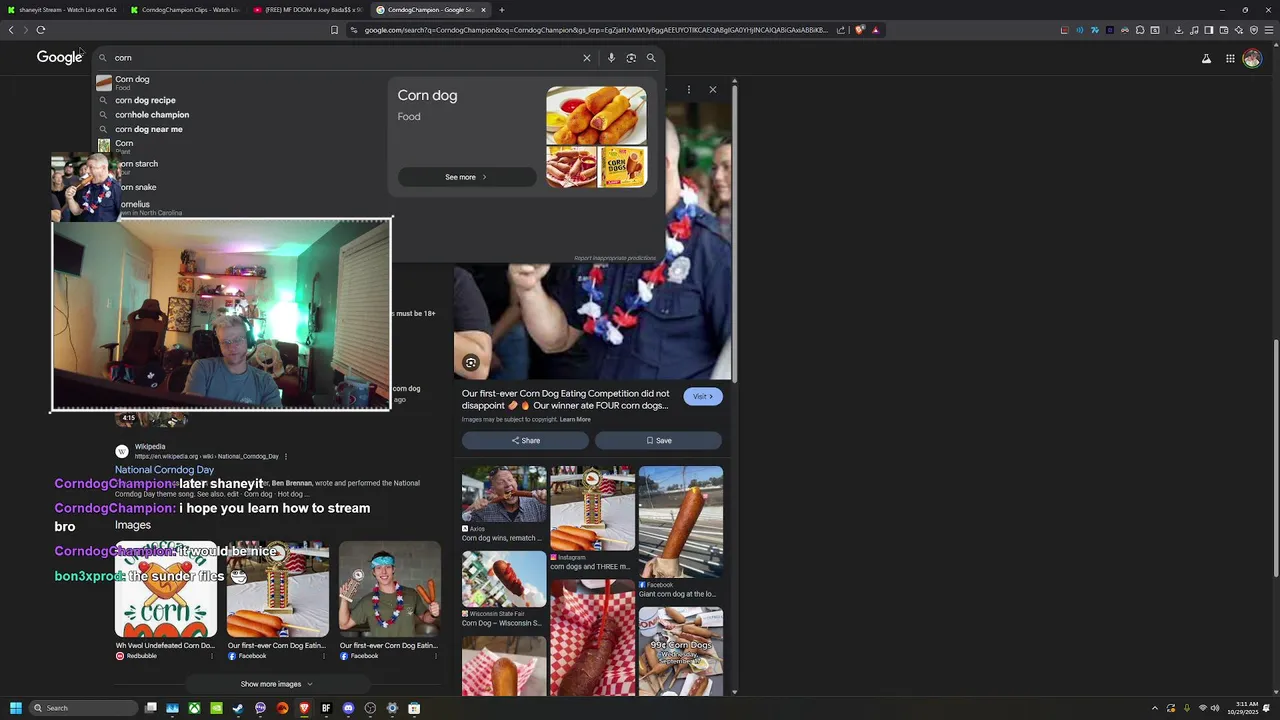Viewport: 1280px width, 720px height.
Task: Click Report inappropriate predictions
Action: coord(615,258)
